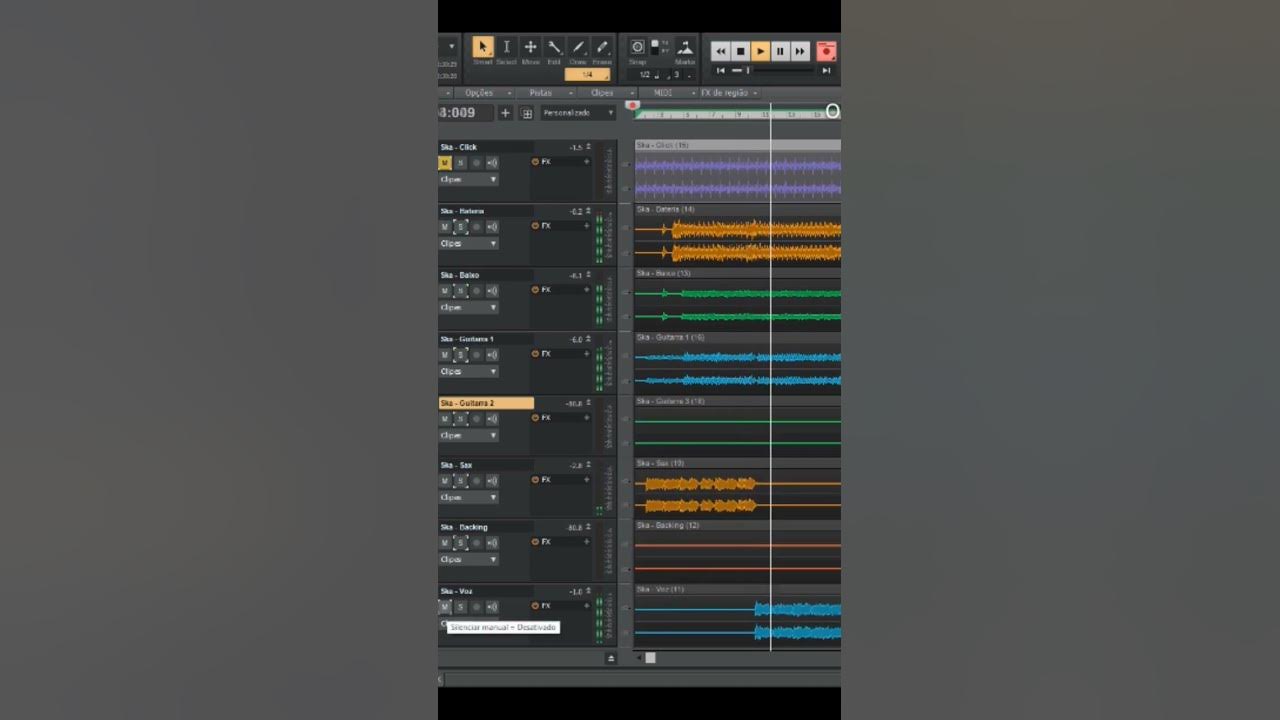Image resolution: width=1280 pixels, height=720 pixels.
Task: Solo the Ska - Click track
Action: point(460,163)
